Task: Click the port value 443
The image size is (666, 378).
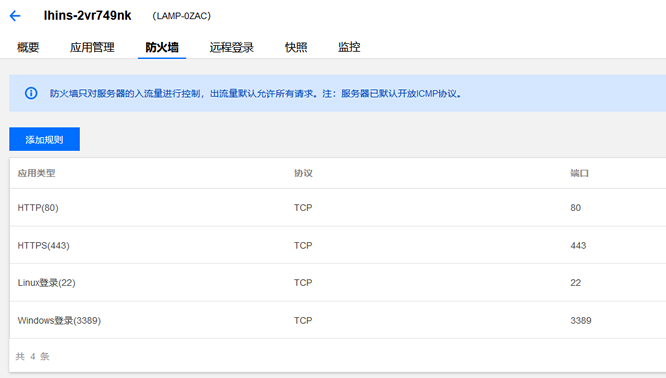Action: pos(578,245)
